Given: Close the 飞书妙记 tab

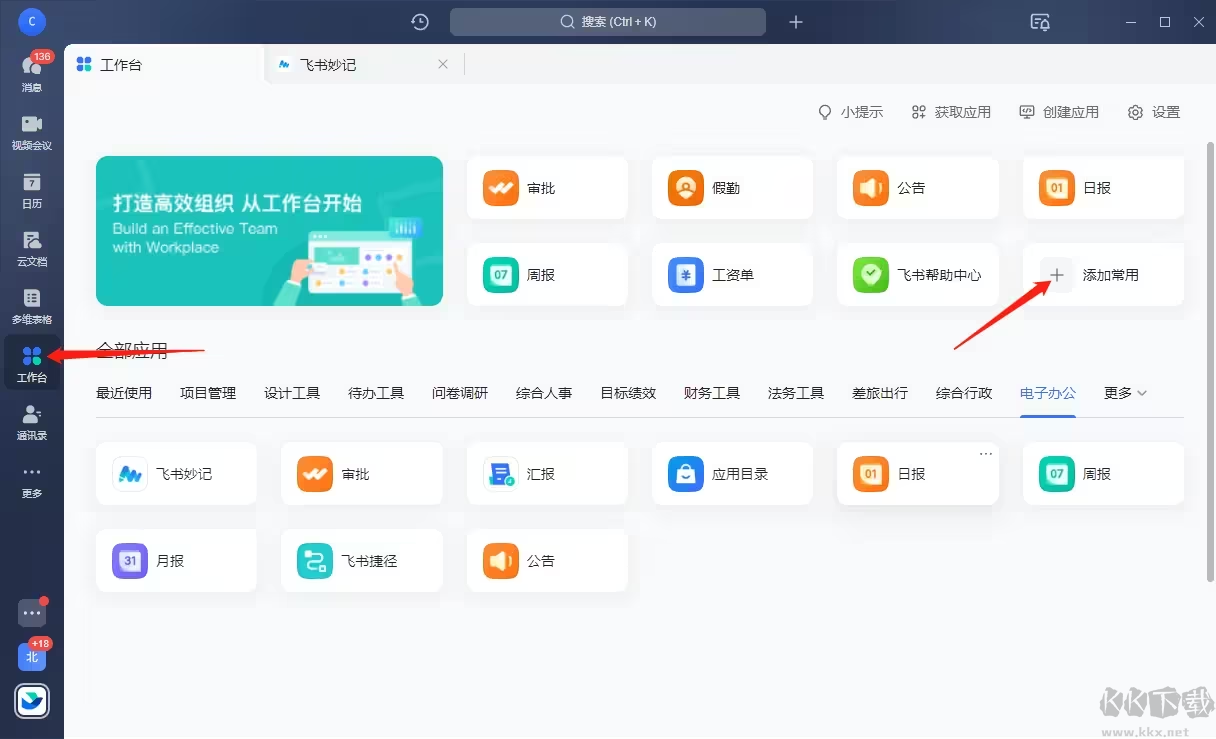Looking at the screenshot, I should (x=443, y=64).
